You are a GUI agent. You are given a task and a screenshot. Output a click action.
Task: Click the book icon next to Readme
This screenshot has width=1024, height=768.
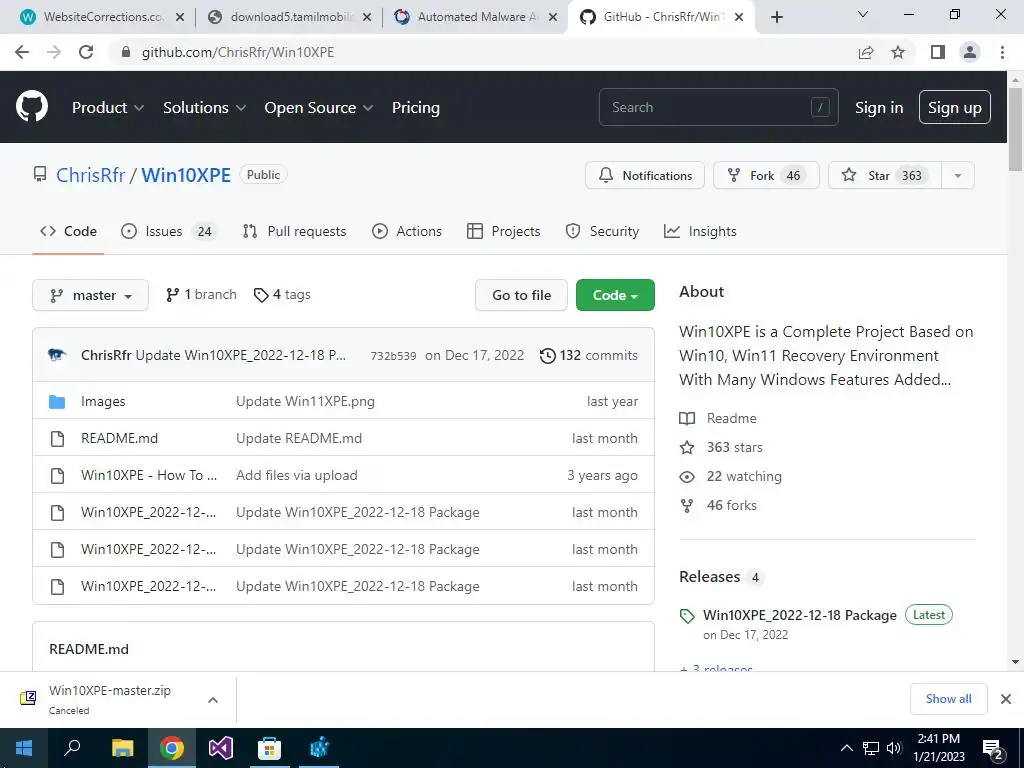687,419
